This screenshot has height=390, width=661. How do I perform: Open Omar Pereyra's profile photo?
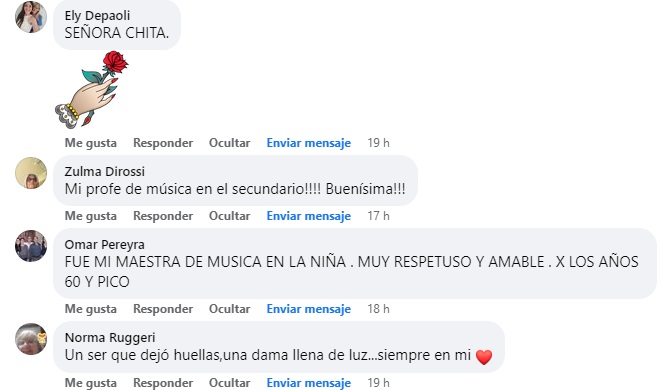pyautogui.click(x=31, y=246)
